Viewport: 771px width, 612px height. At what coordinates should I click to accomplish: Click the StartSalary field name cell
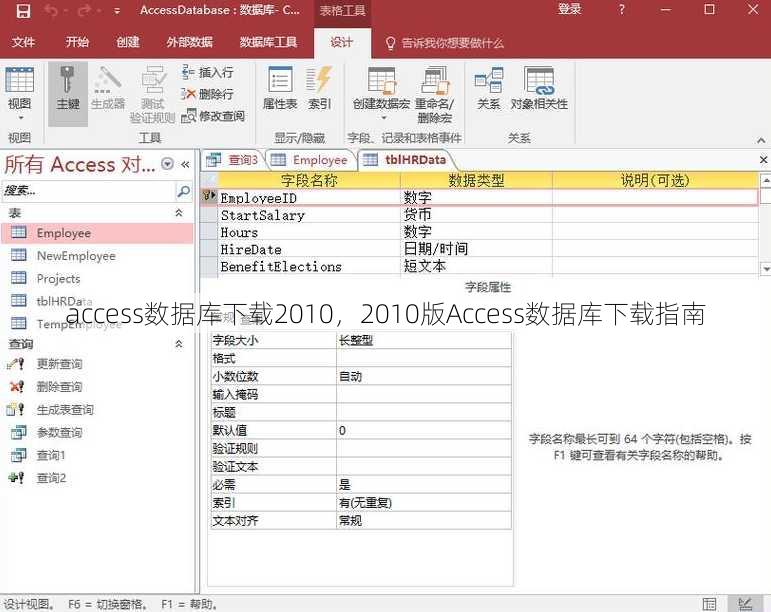point(309,215)
